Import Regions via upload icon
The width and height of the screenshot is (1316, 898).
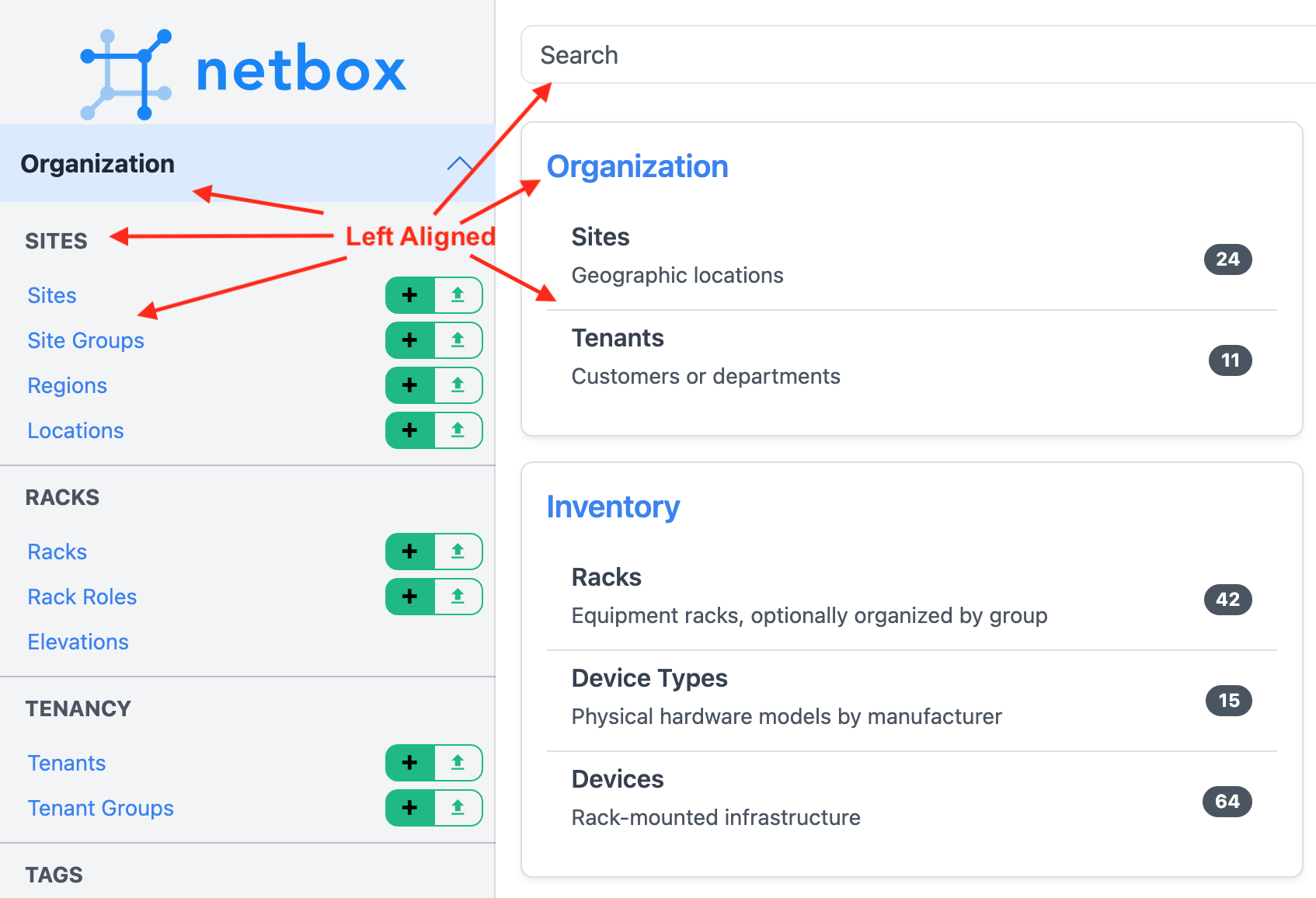[458, 385]
